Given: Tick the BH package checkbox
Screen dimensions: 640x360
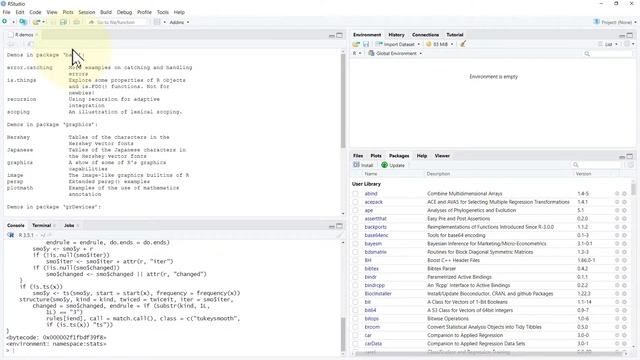Looking at the screenshot, I should click(x=356, y=260).
